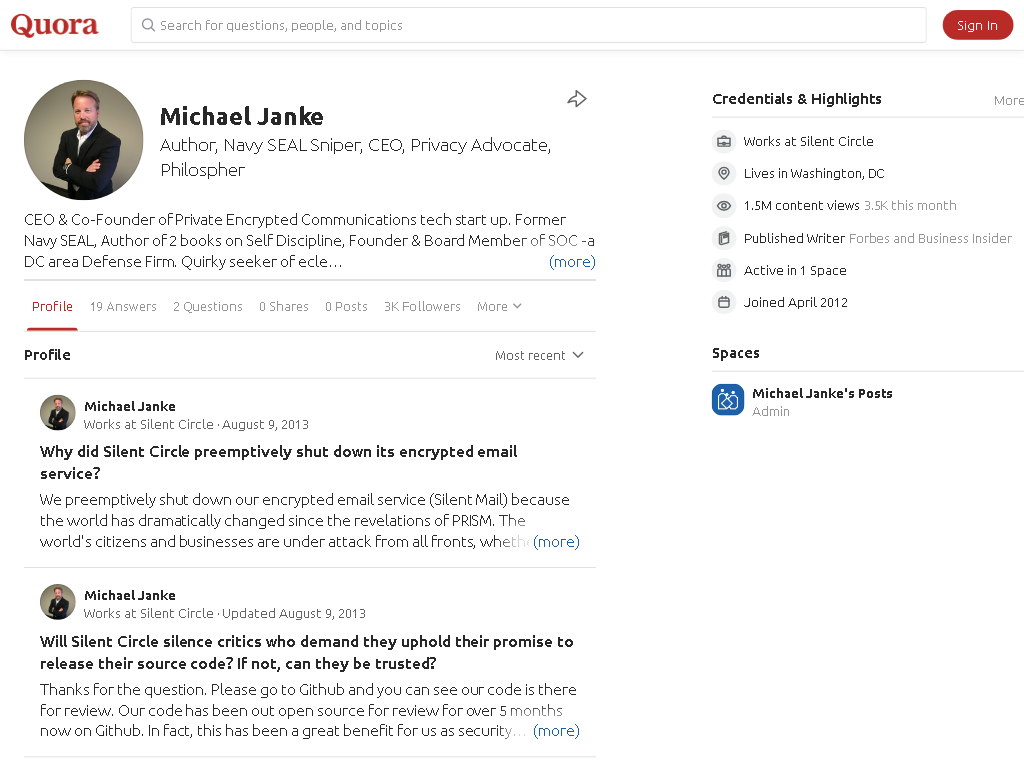Click the briefcase icon next to Works at Silent Circle
The height and width of the screenshot is (768, 1024).
[x=724, y=142]
